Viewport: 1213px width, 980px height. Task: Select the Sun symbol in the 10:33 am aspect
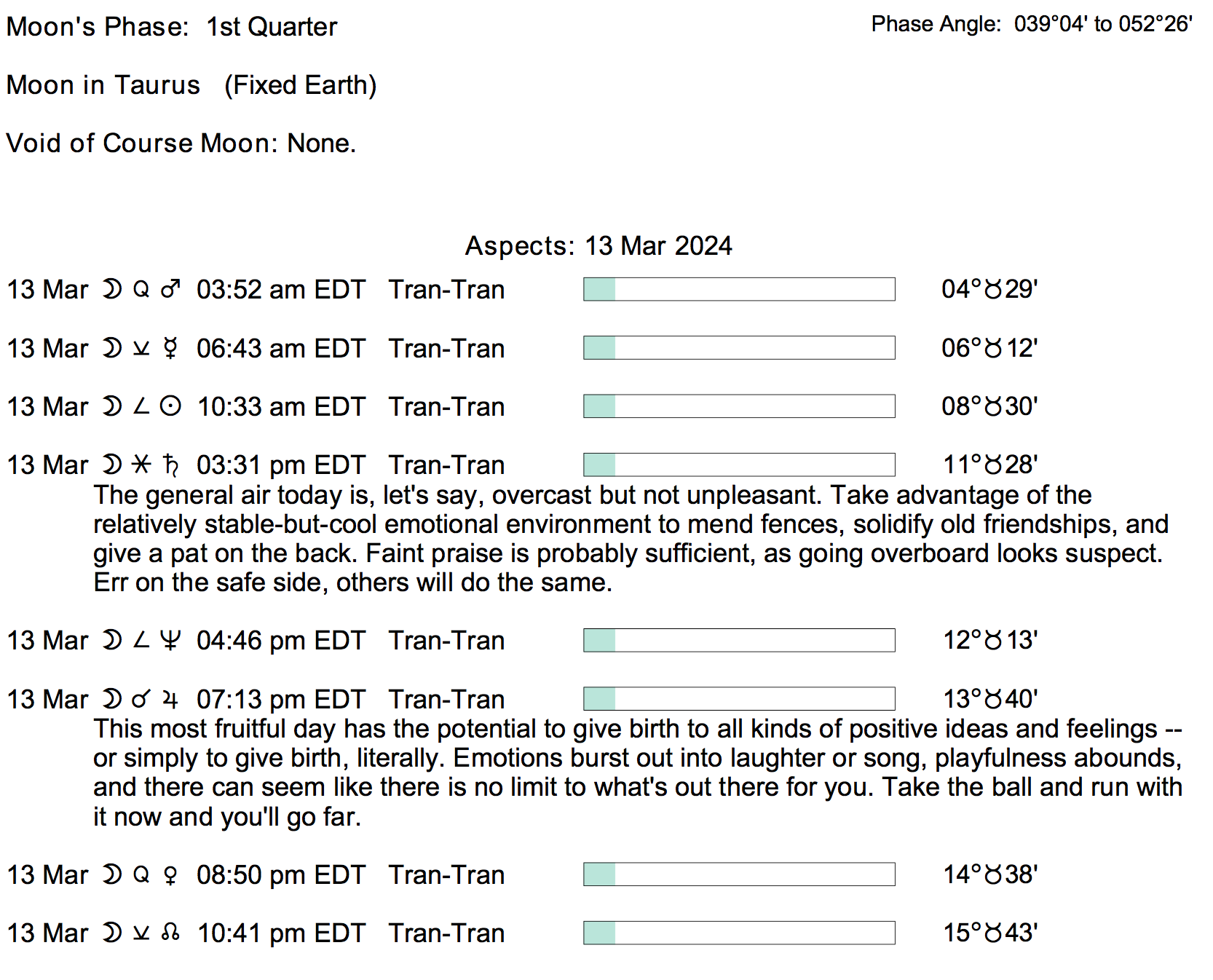[x=170, y=406]
